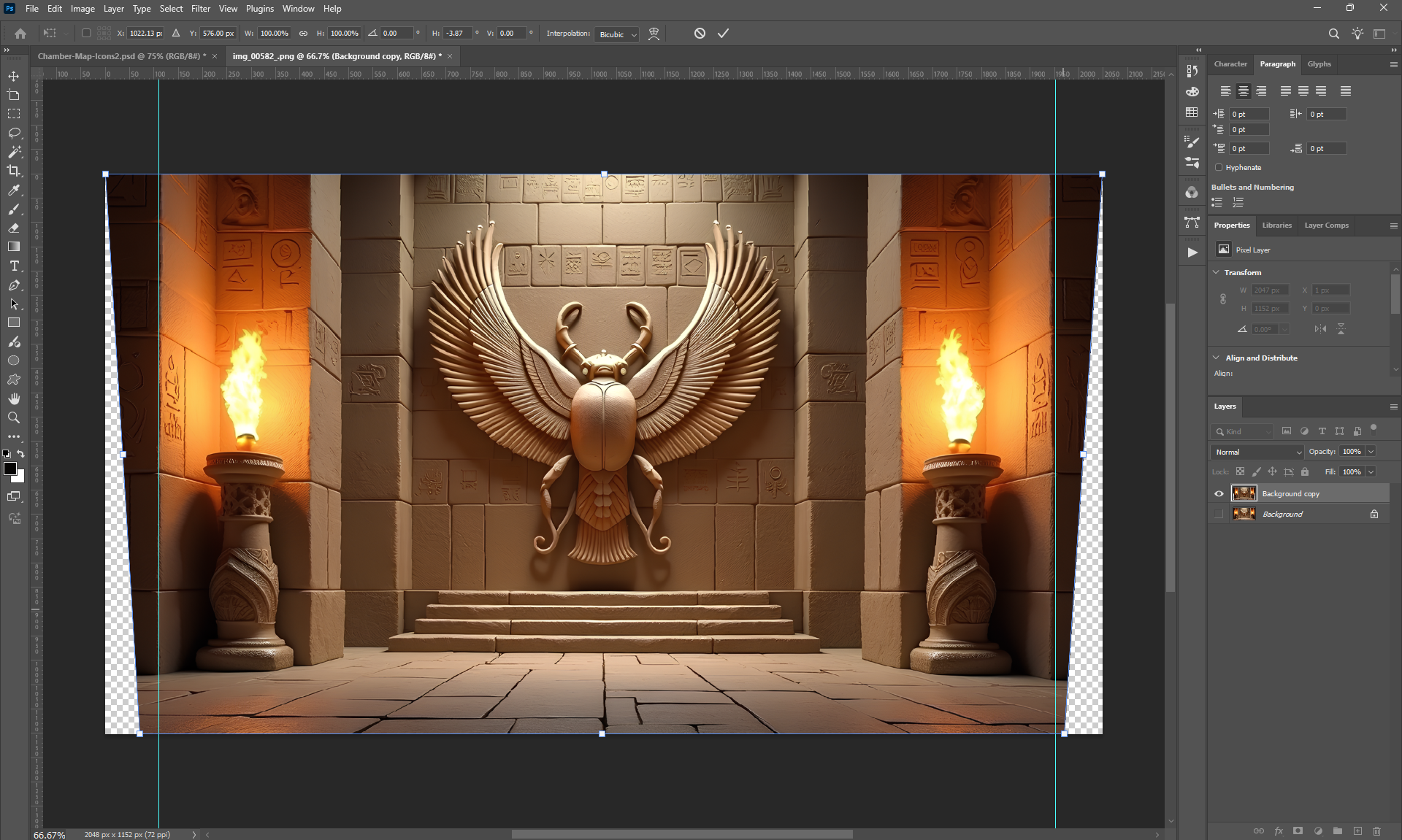Image resolution: width=1402 pixels, height=840 pixels.
Task: Hide the Background copy layer
Action: coord(1219,494)
